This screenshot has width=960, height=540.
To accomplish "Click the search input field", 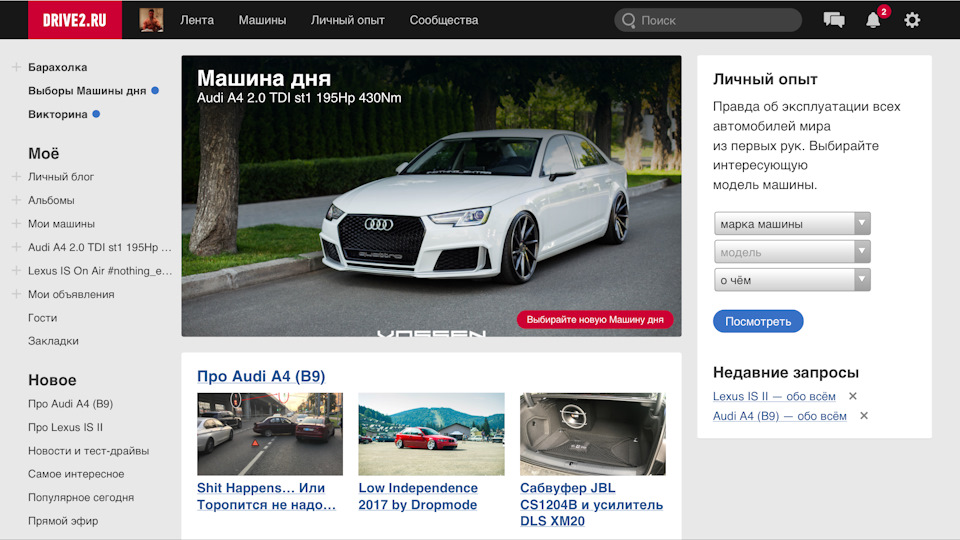I will pos(708,20).
